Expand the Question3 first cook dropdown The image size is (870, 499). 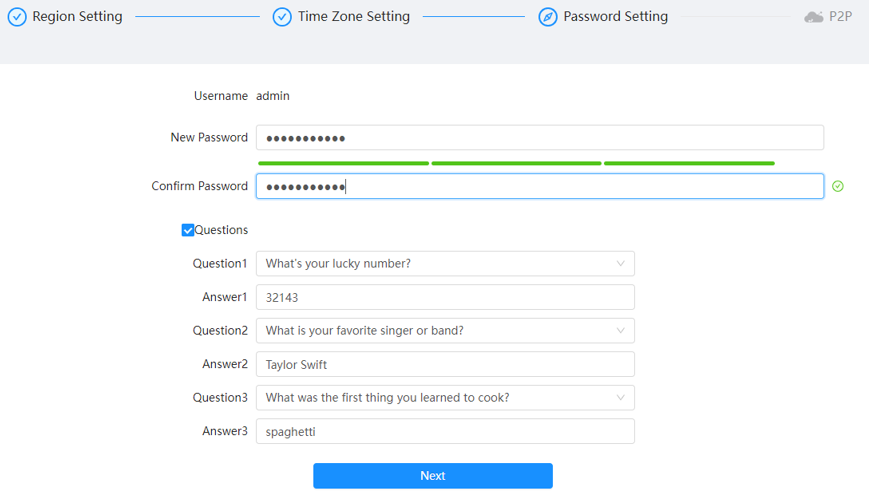(x=445, y=397)
